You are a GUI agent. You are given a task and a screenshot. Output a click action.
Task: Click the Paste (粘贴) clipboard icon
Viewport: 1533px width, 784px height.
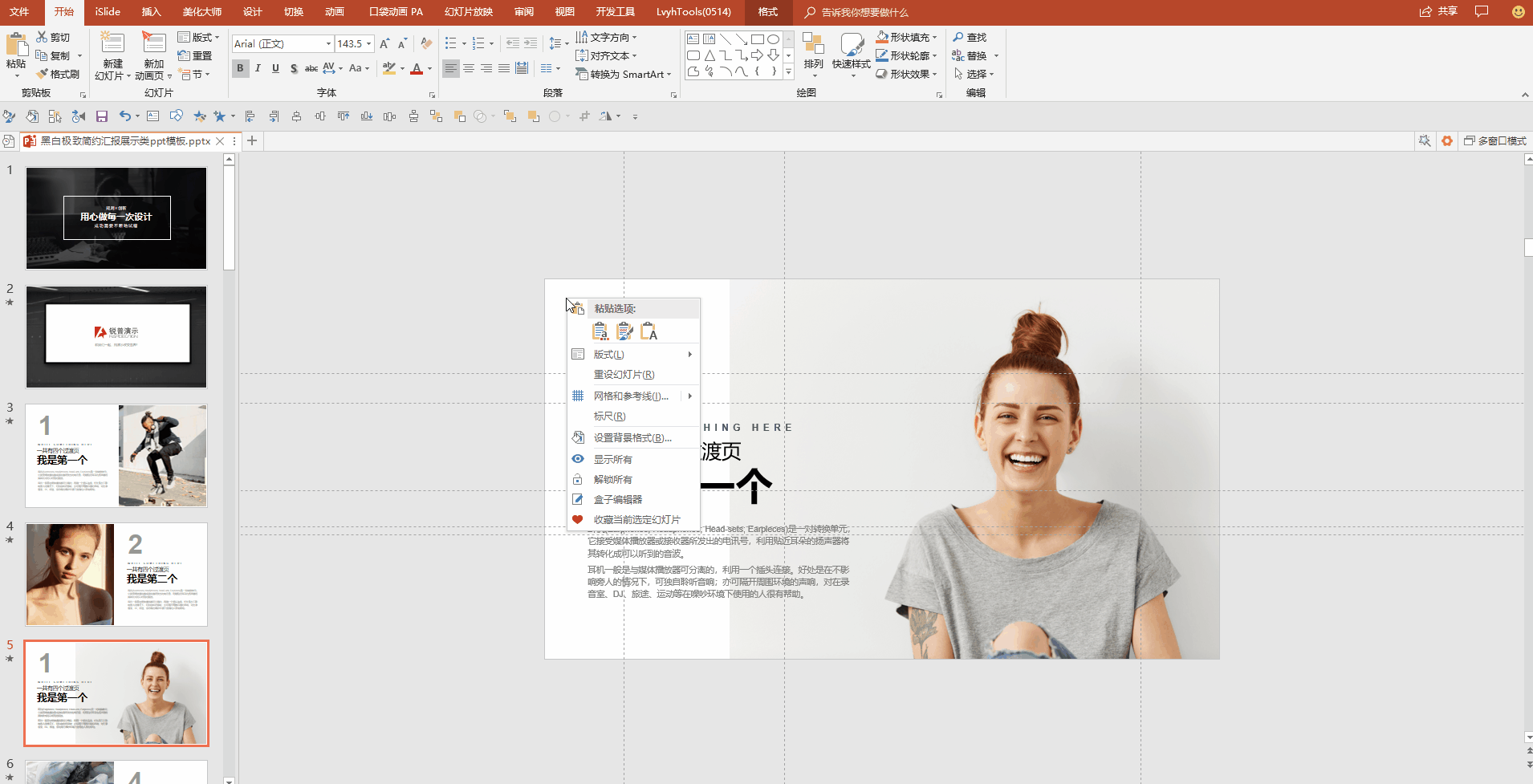point(16,45)
